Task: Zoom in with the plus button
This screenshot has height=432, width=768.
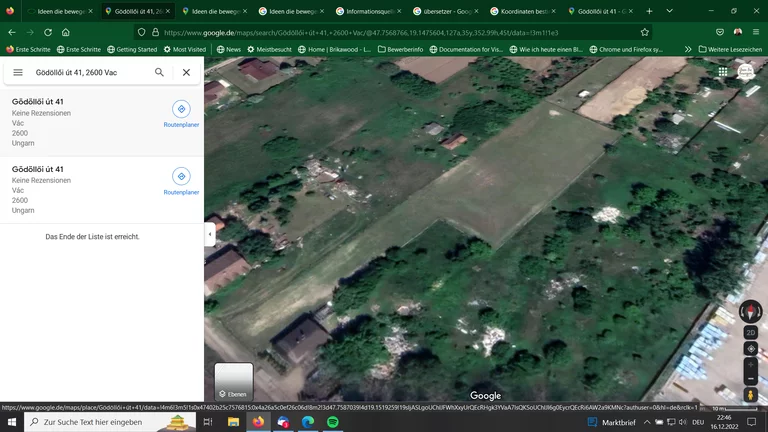Action: (x=750, y=365)
